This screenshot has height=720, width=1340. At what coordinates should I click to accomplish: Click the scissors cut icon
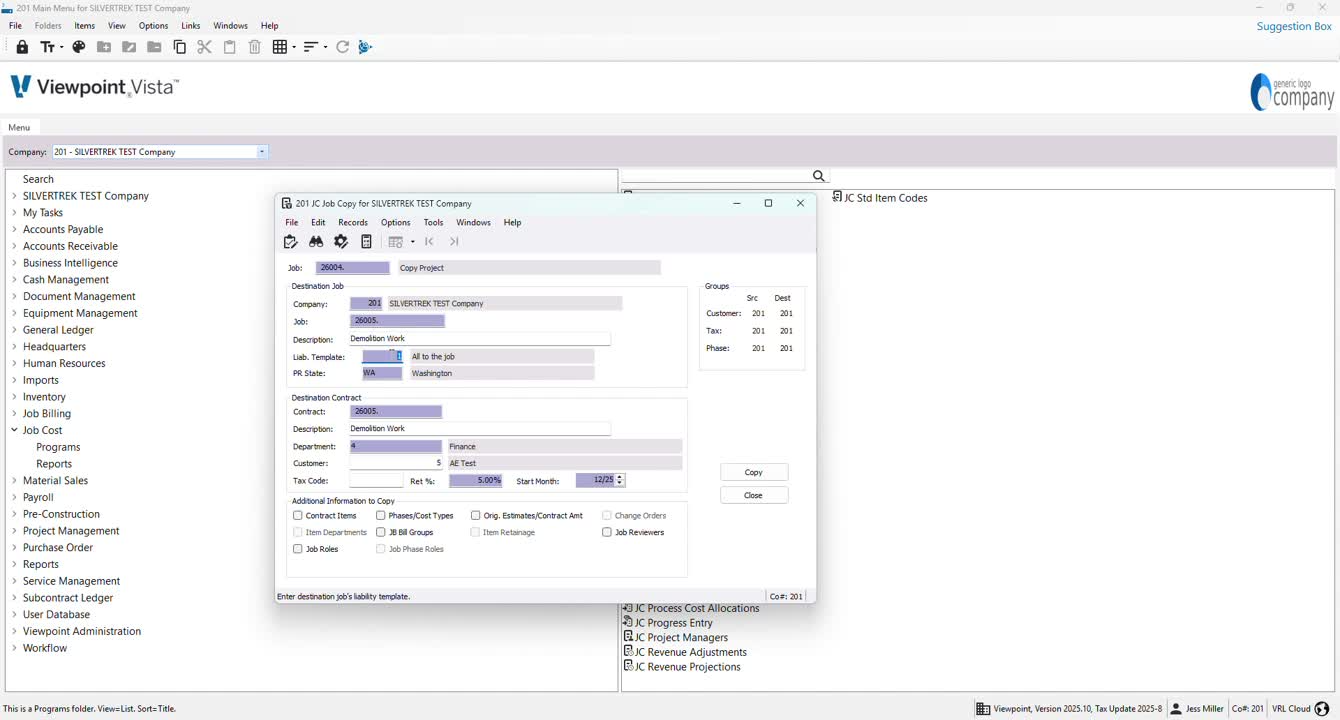(x=204, y=47)
